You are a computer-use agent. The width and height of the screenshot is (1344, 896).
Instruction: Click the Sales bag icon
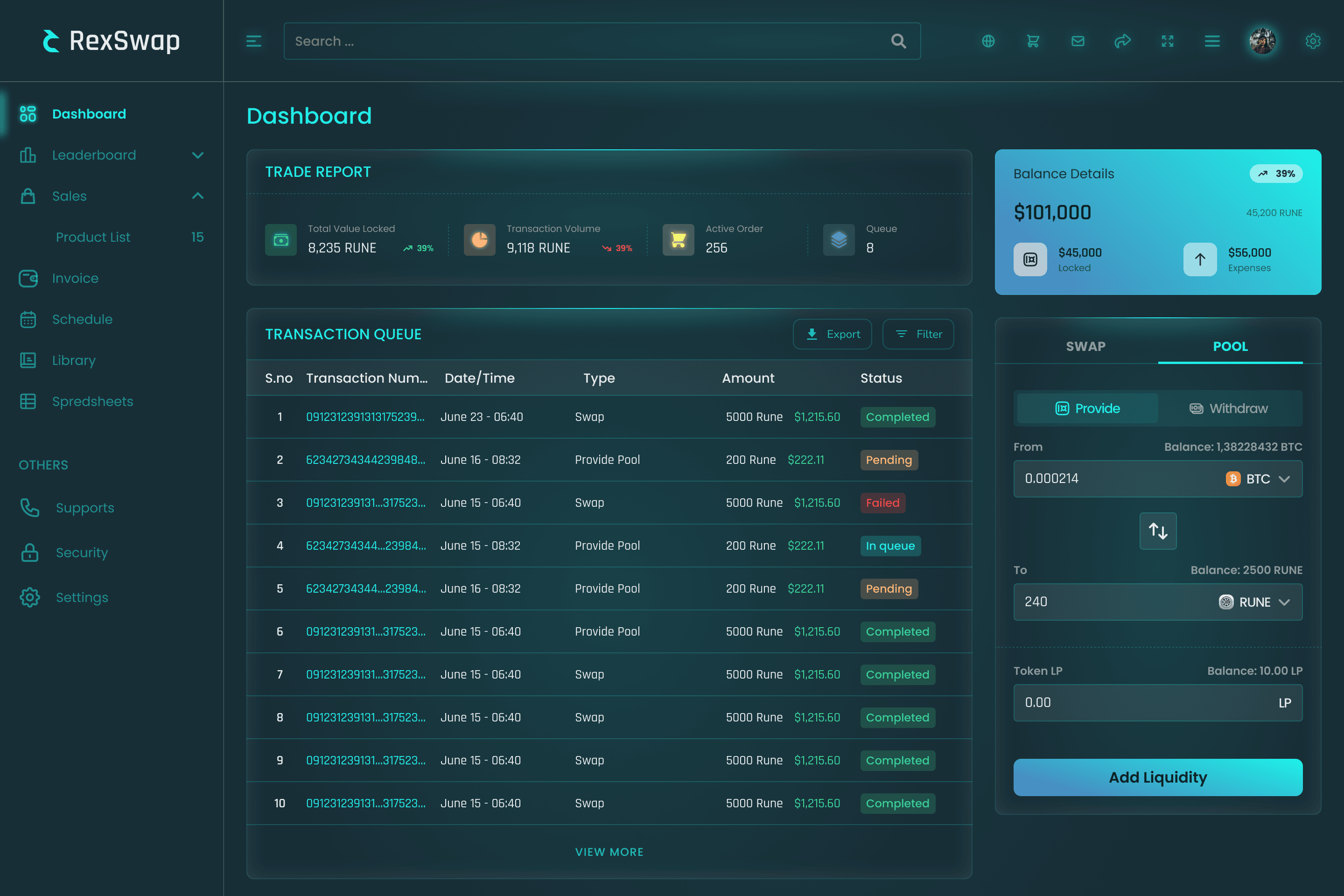click(x=28, y=196)
